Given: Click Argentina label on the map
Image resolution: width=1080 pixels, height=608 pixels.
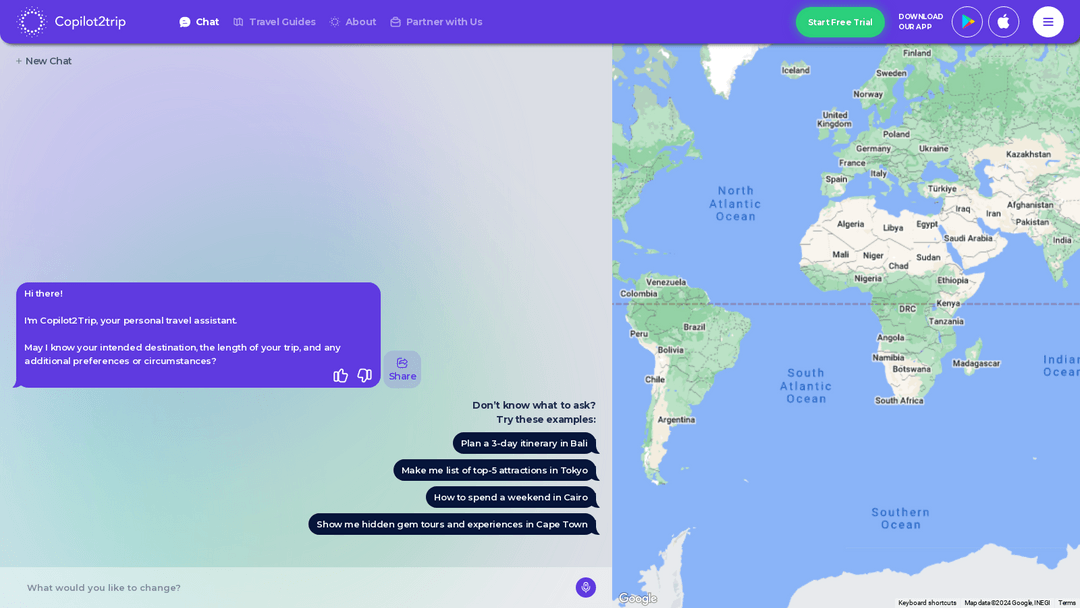Looking at the screenshot, I should [676, 419].
